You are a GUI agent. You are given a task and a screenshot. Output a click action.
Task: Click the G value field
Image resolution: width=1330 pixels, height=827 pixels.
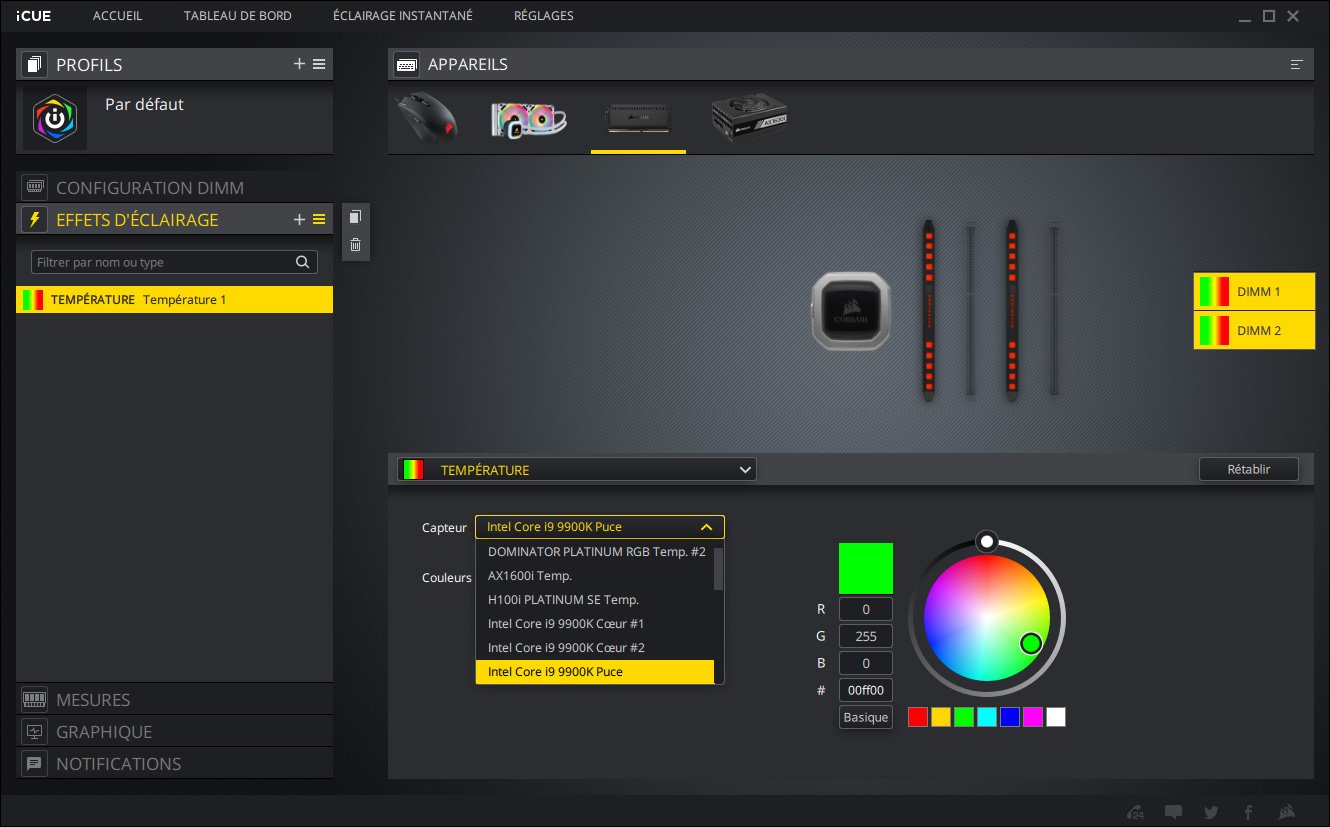tap(866, 636)
